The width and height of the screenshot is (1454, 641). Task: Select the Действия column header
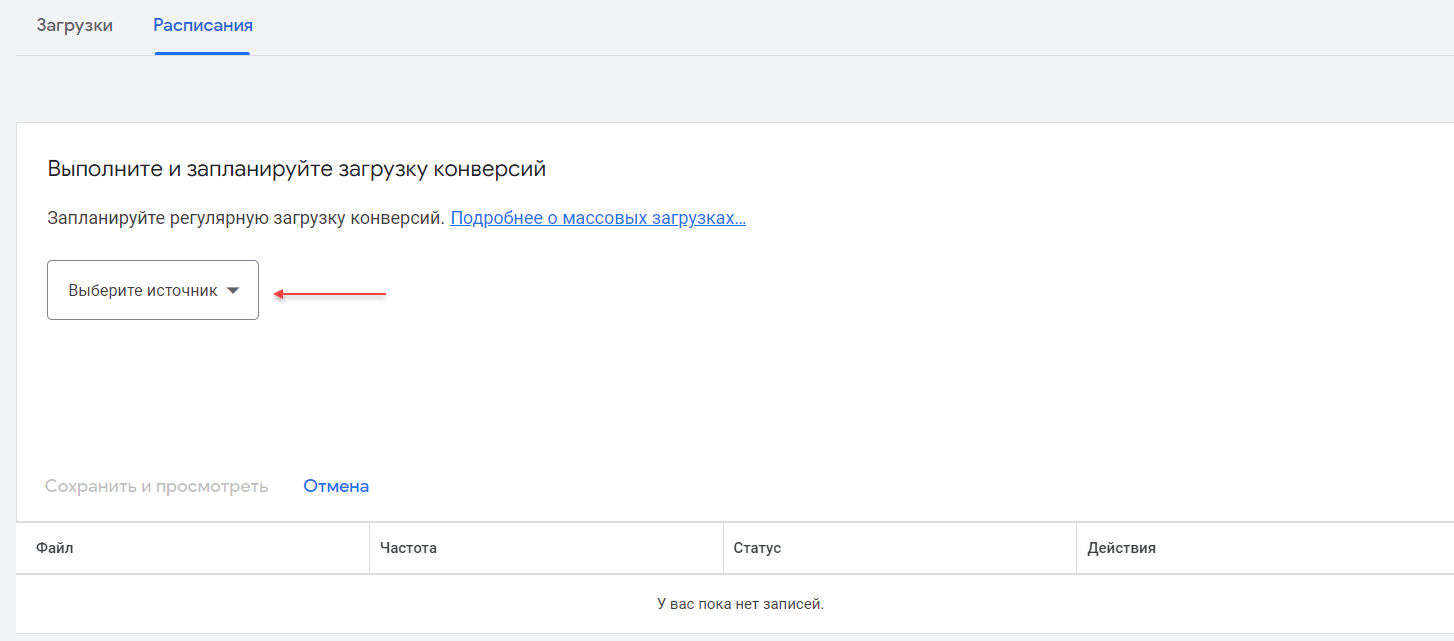[x=1121, y=548]
